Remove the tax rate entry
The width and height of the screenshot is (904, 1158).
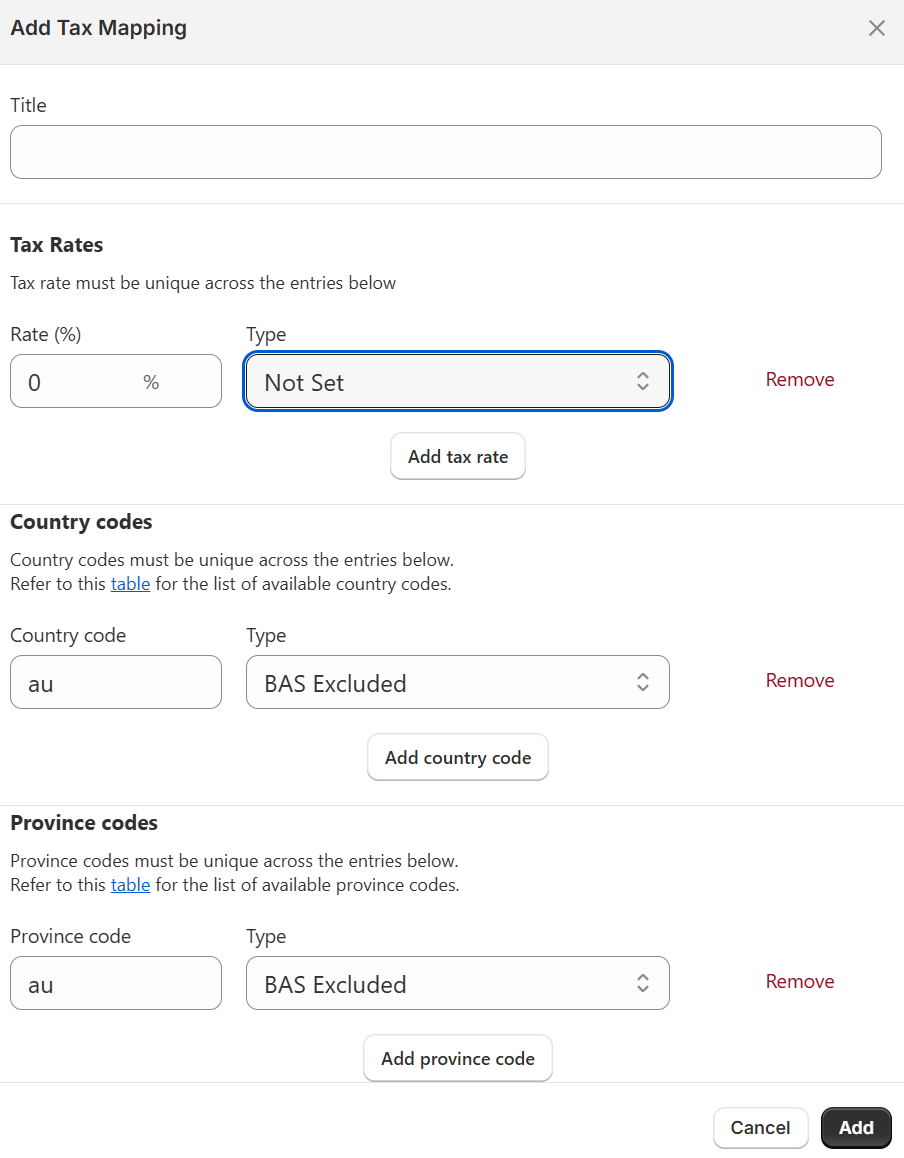[x=800, y=379]
